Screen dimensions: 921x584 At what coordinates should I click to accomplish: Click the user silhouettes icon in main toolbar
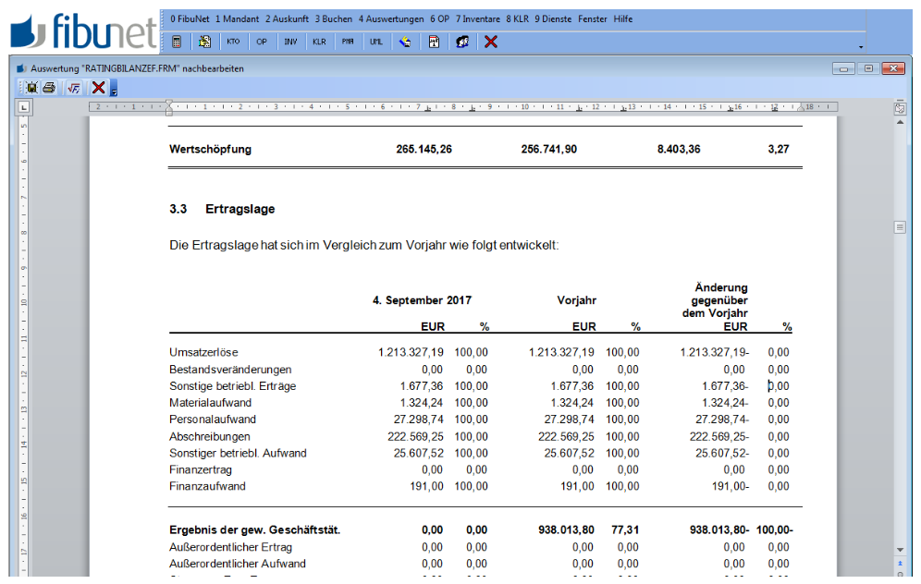pyautogui.click(x=463, y=42)
